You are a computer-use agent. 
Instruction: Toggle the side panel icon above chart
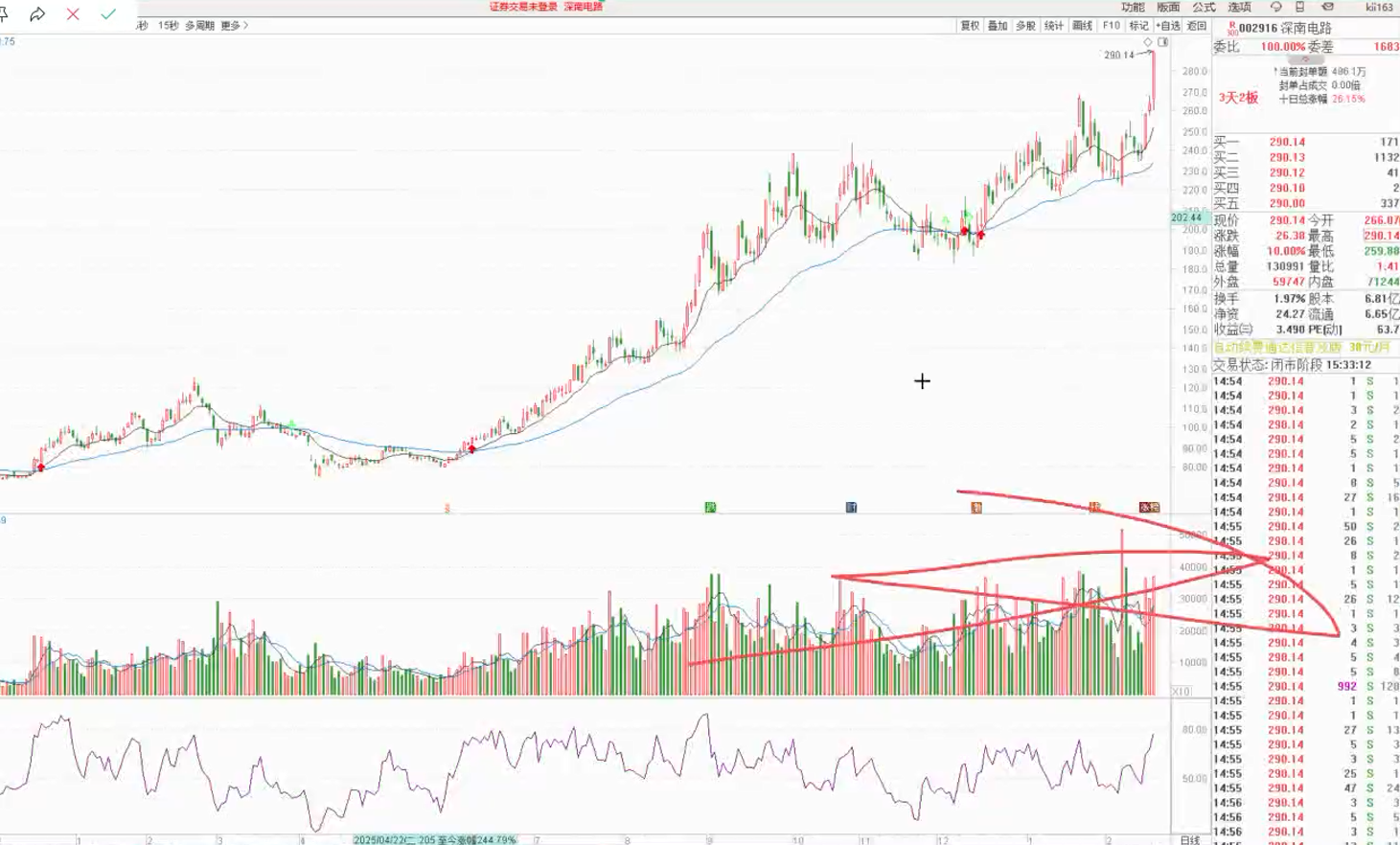tap(1162, 42)
